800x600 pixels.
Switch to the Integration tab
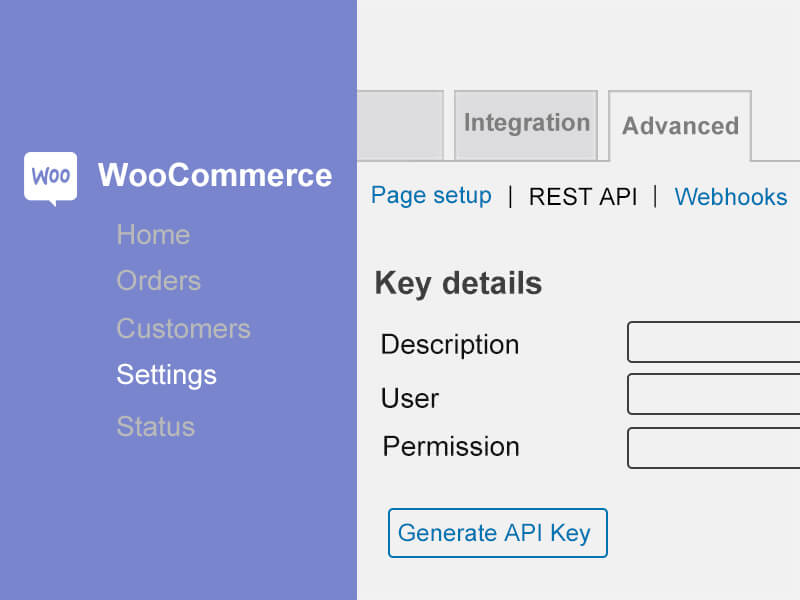pyautogui.click(x=526, y=125)
